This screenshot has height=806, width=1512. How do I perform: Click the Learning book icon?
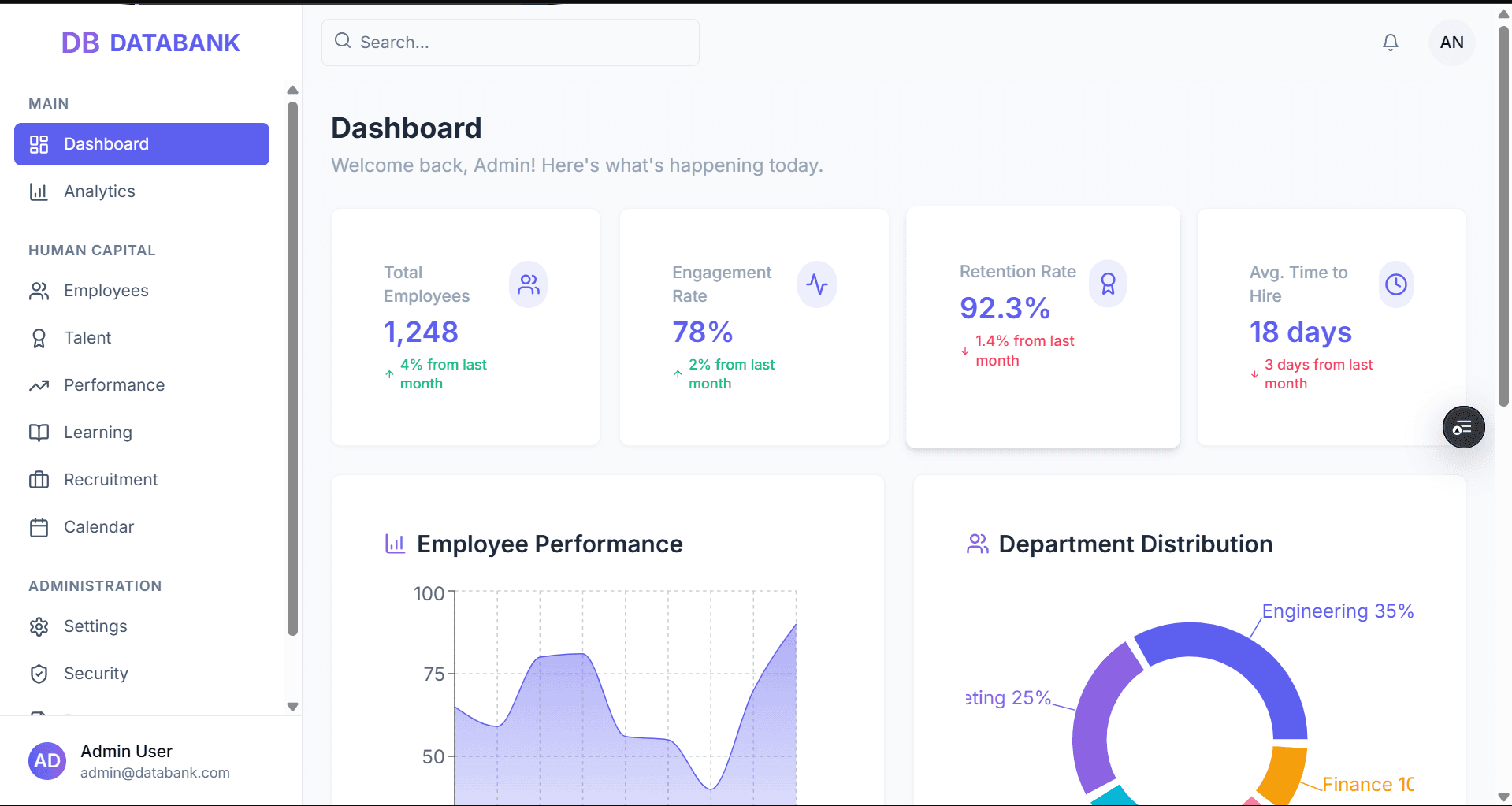click(x=39, y=433)
